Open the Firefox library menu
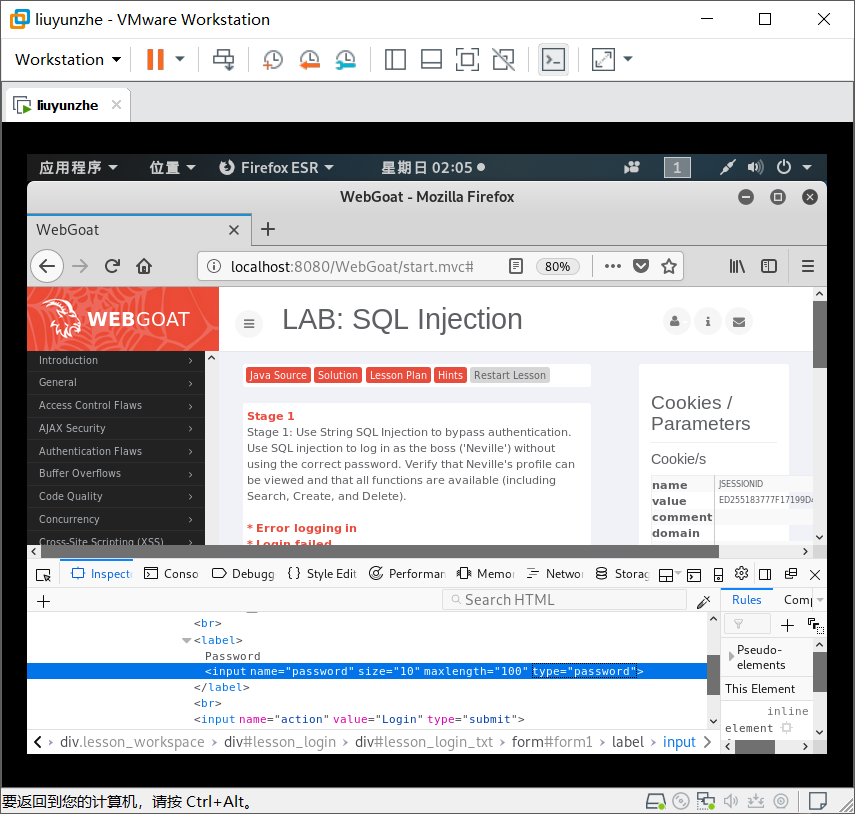 (x=737, y=266)
